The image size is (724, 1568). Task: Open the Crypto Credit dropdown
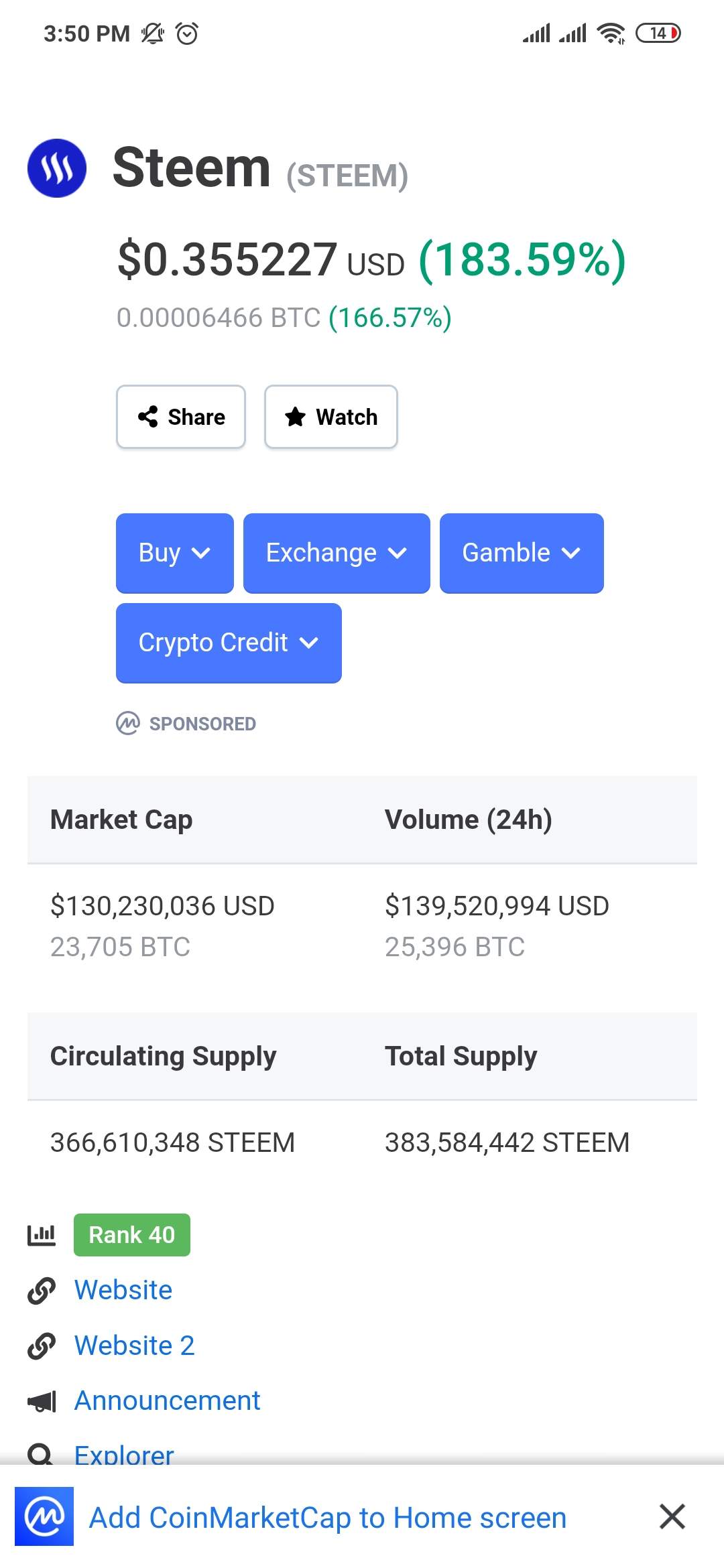coord(229,643)
